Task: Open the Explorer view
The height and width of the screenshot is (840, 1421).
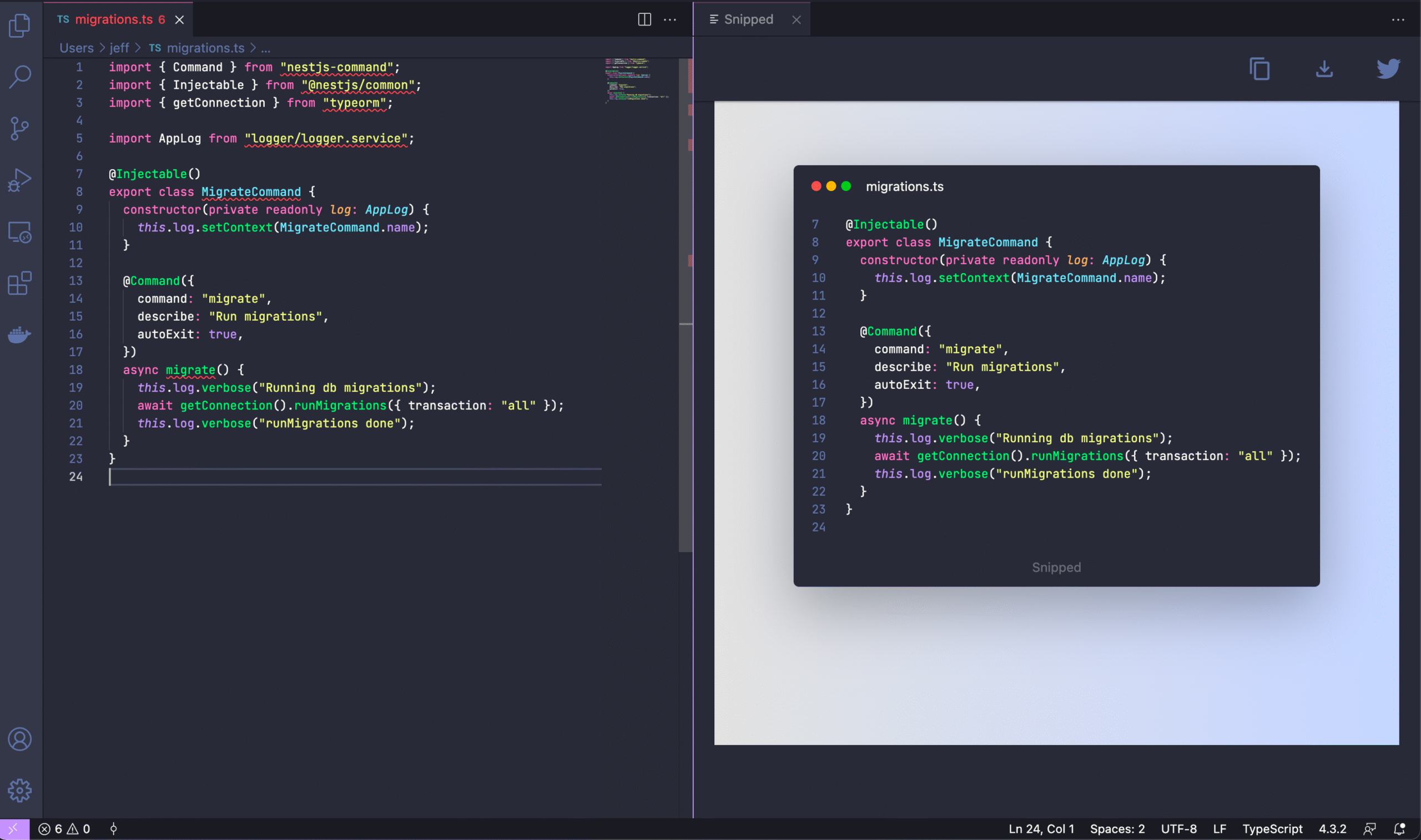Action: coord(21,26)
